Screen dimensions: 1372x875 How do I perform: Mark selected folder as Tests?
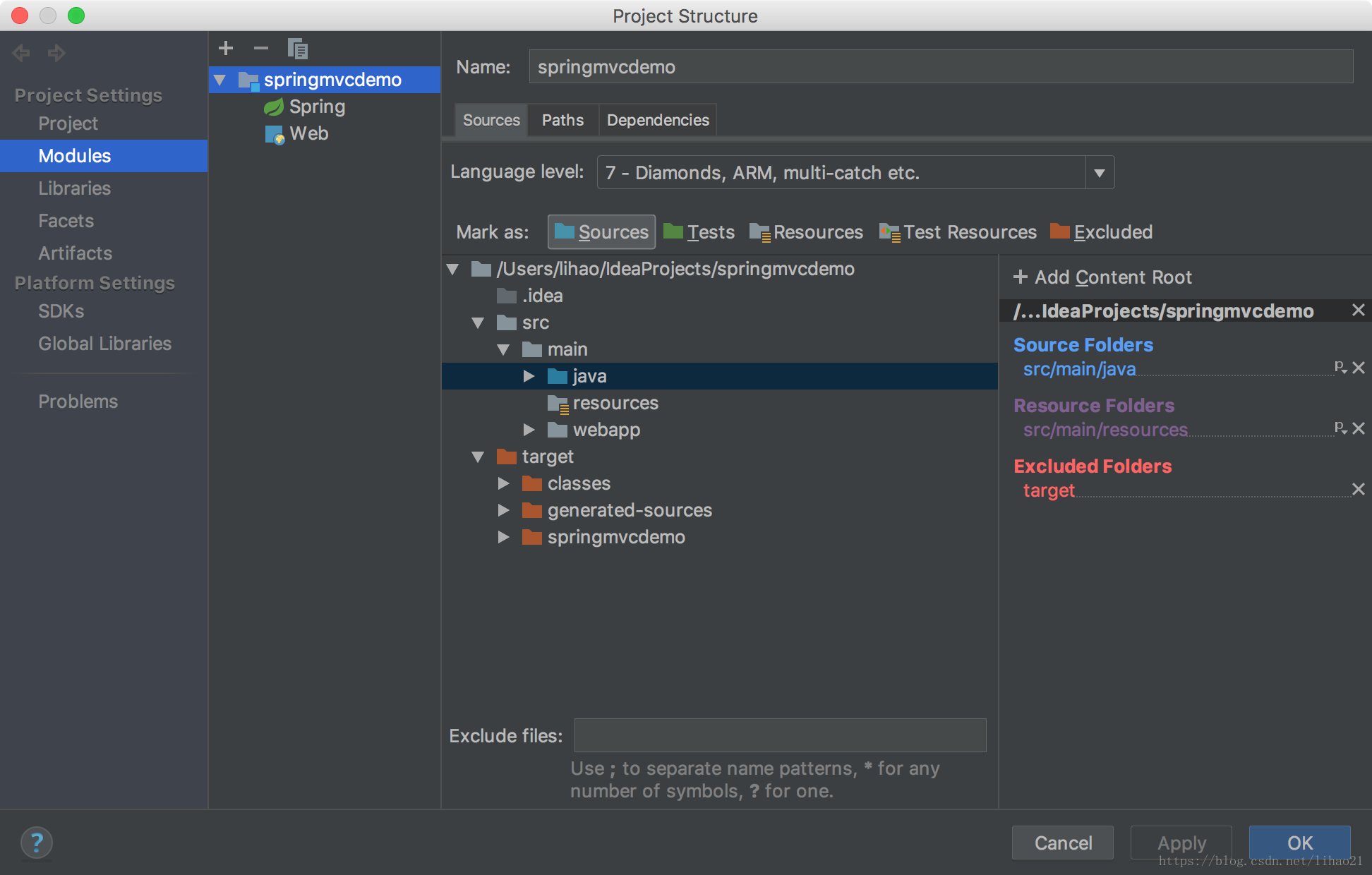click(699, 232)
